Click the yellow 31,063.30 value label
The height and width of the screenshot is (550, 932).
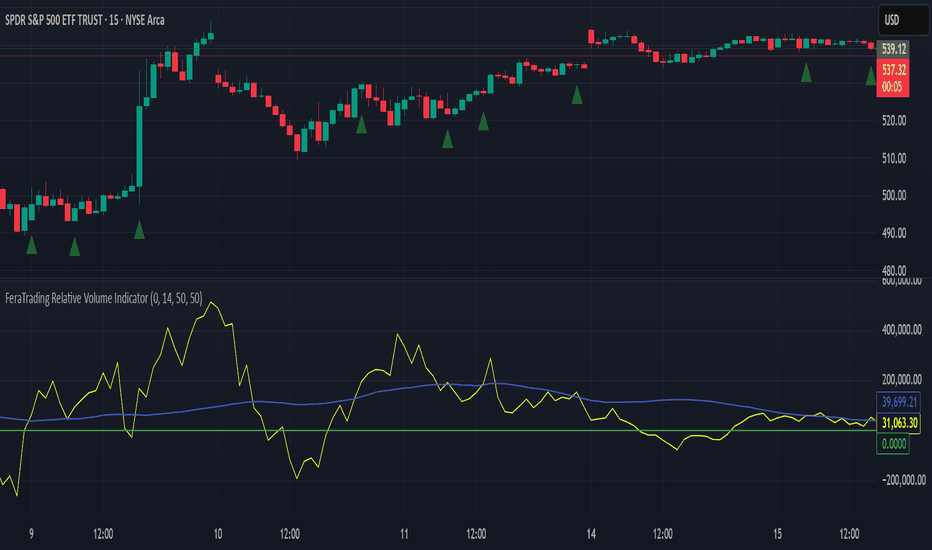[x=899, y=423]
